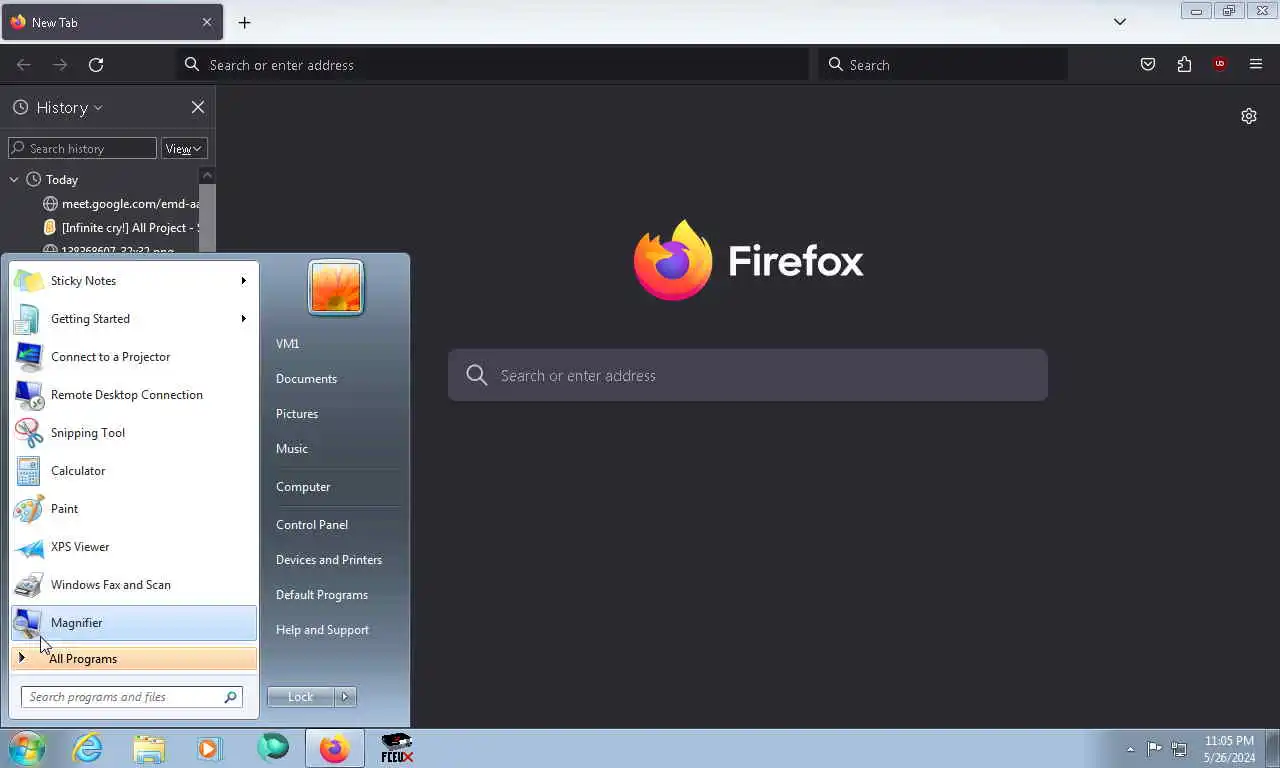Select the New Tab tab
Image resolution: width=1280 pixels, height=768 pixels.
(112, 22)
